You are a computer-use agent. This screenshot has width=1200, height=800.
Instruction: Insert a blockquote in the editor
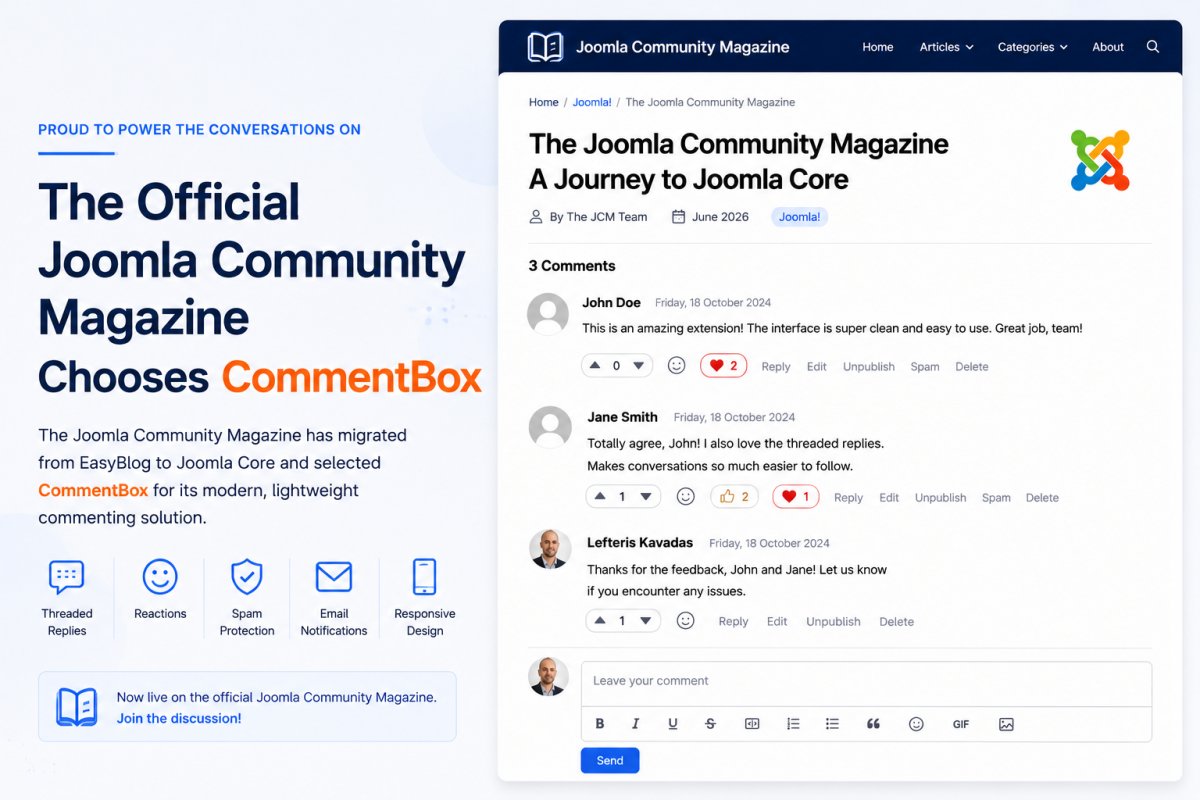coord(873,724)
